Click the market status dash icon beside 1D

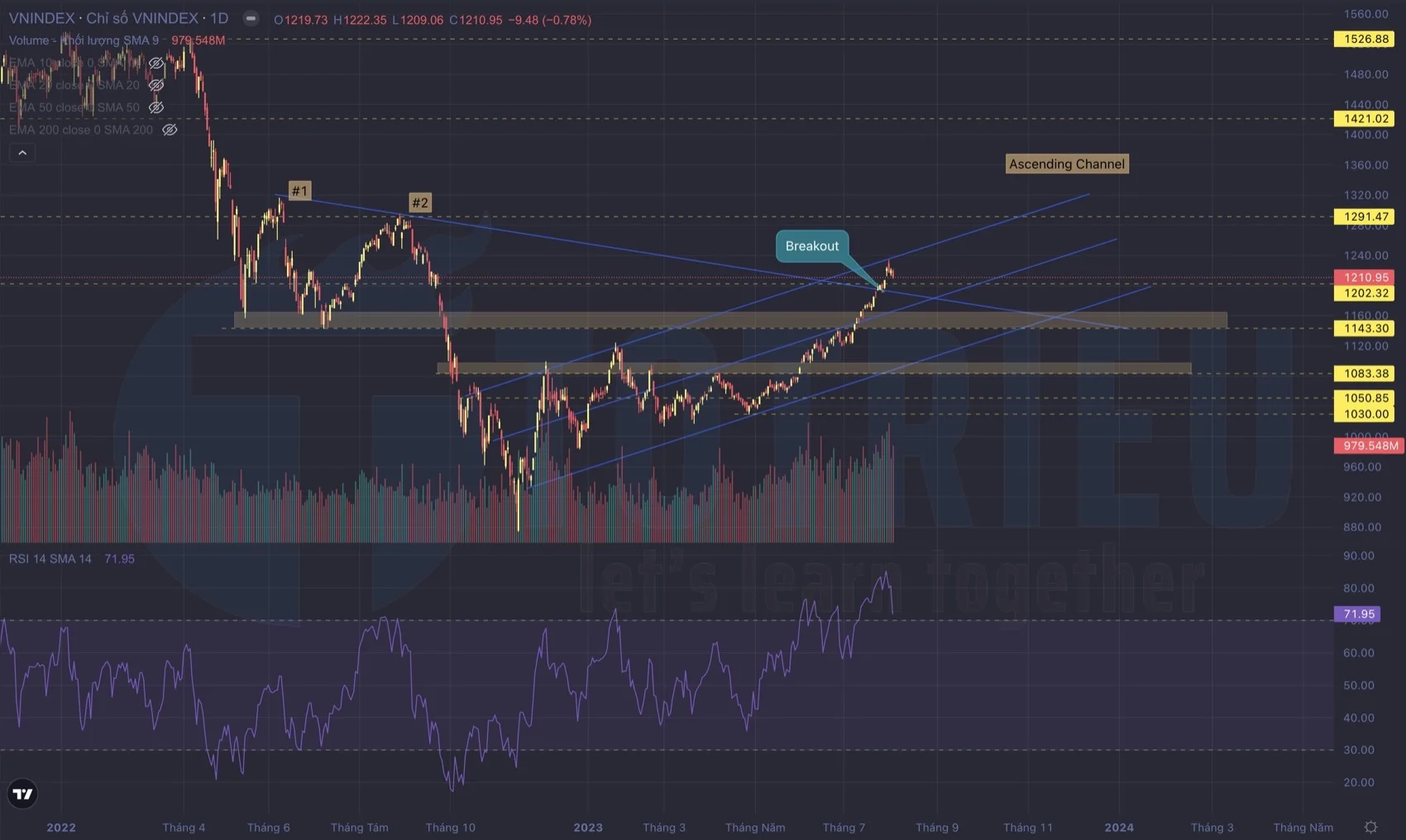[x=251, y=18]
